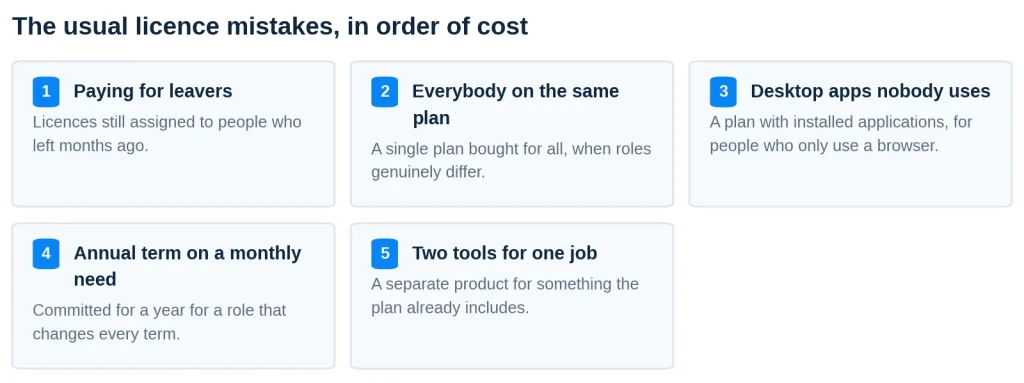This screenshot has width=1024, height=383.
Task: Select the 'Paying for leavers' heading
Action: tap(153, 91)
